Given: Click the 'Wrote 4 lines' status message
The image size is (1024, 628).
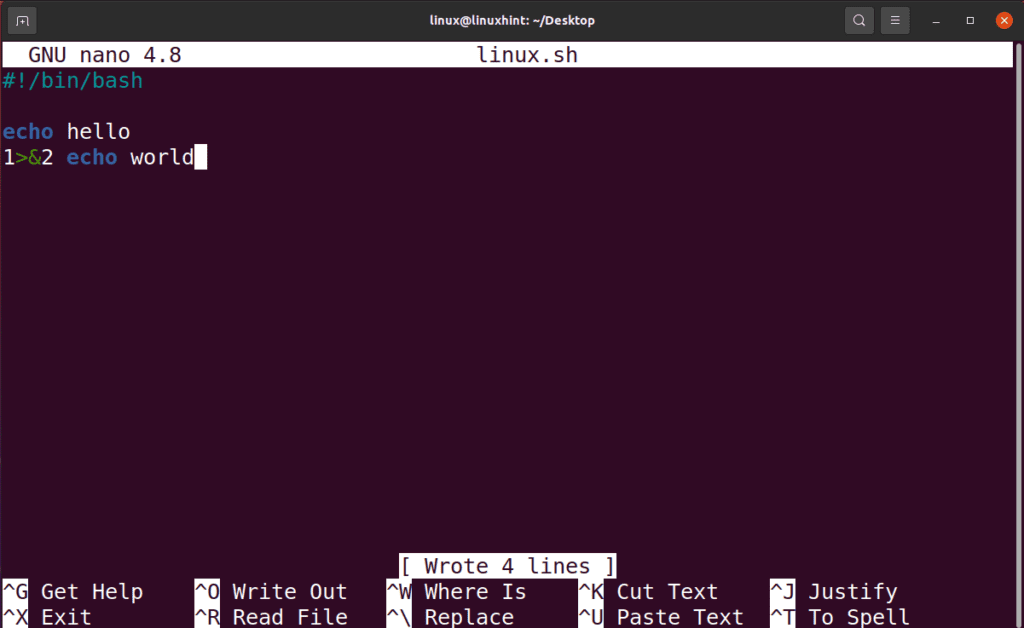Looking at the screenshot, I should 506,566.
